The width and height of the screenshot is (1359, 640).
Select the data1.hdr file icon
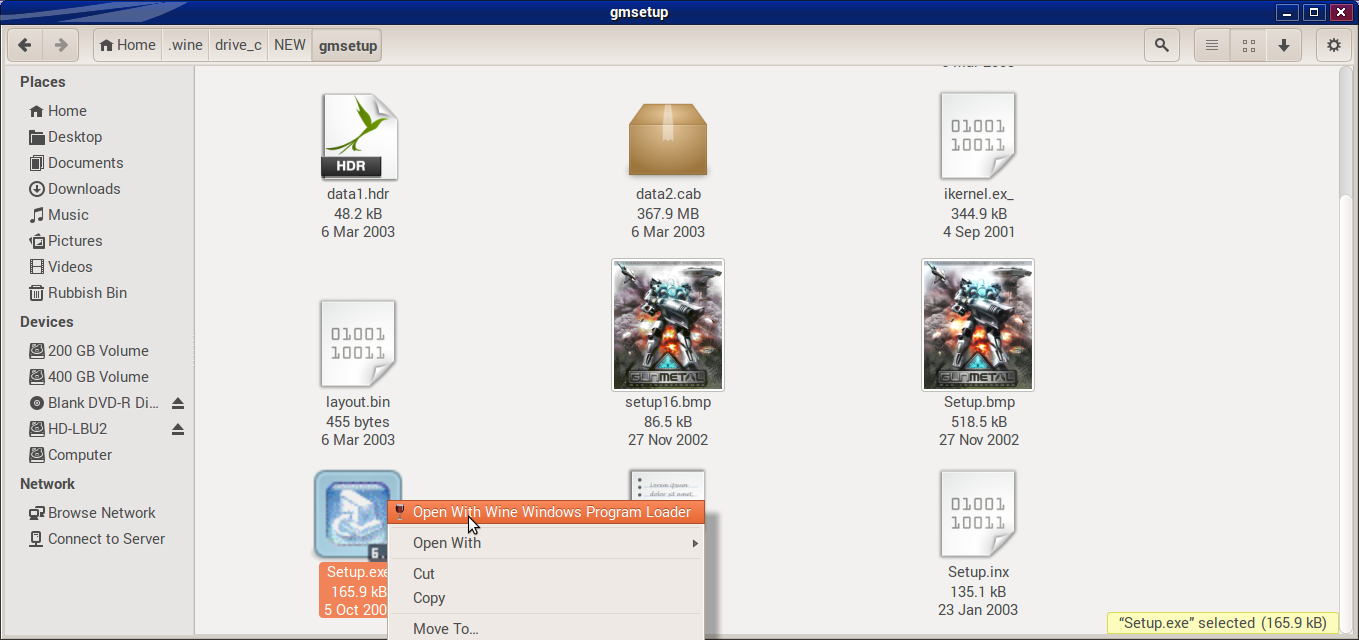(359, 137)
